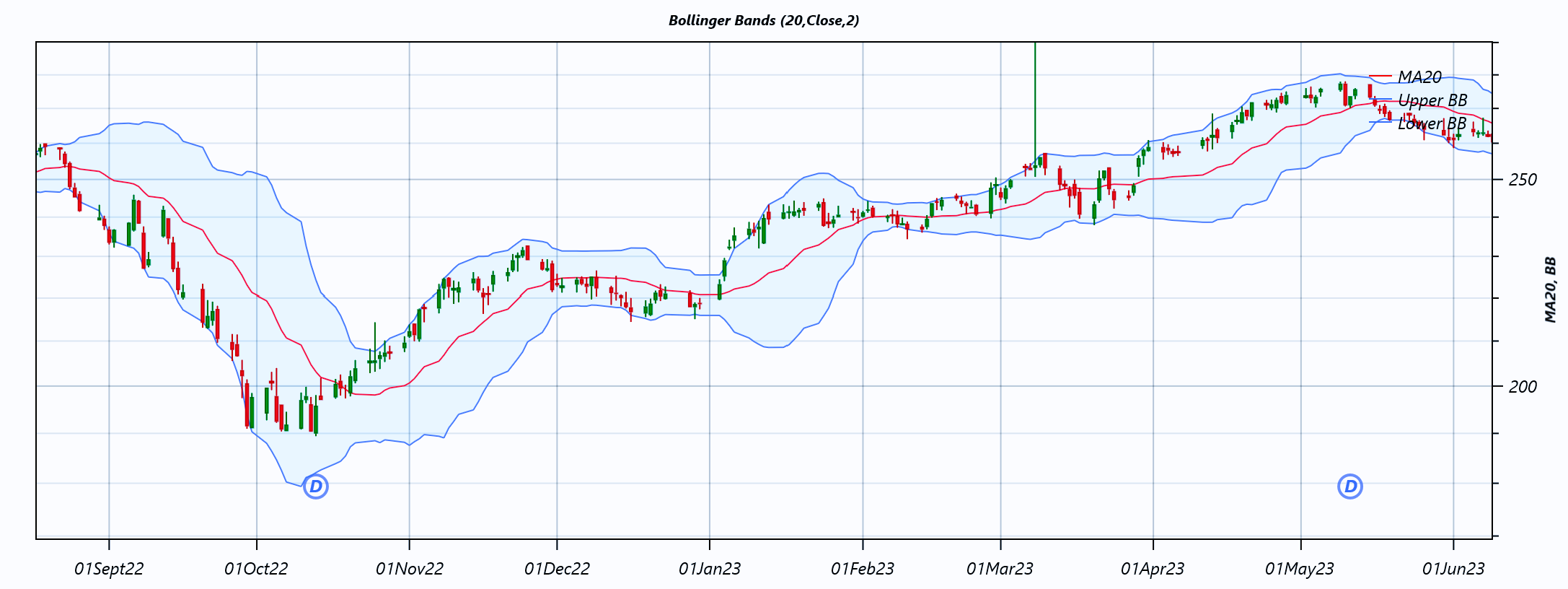Select the Lower BB legend entry
This screenshot has width=1568, height=589.
pos(1419,123)
